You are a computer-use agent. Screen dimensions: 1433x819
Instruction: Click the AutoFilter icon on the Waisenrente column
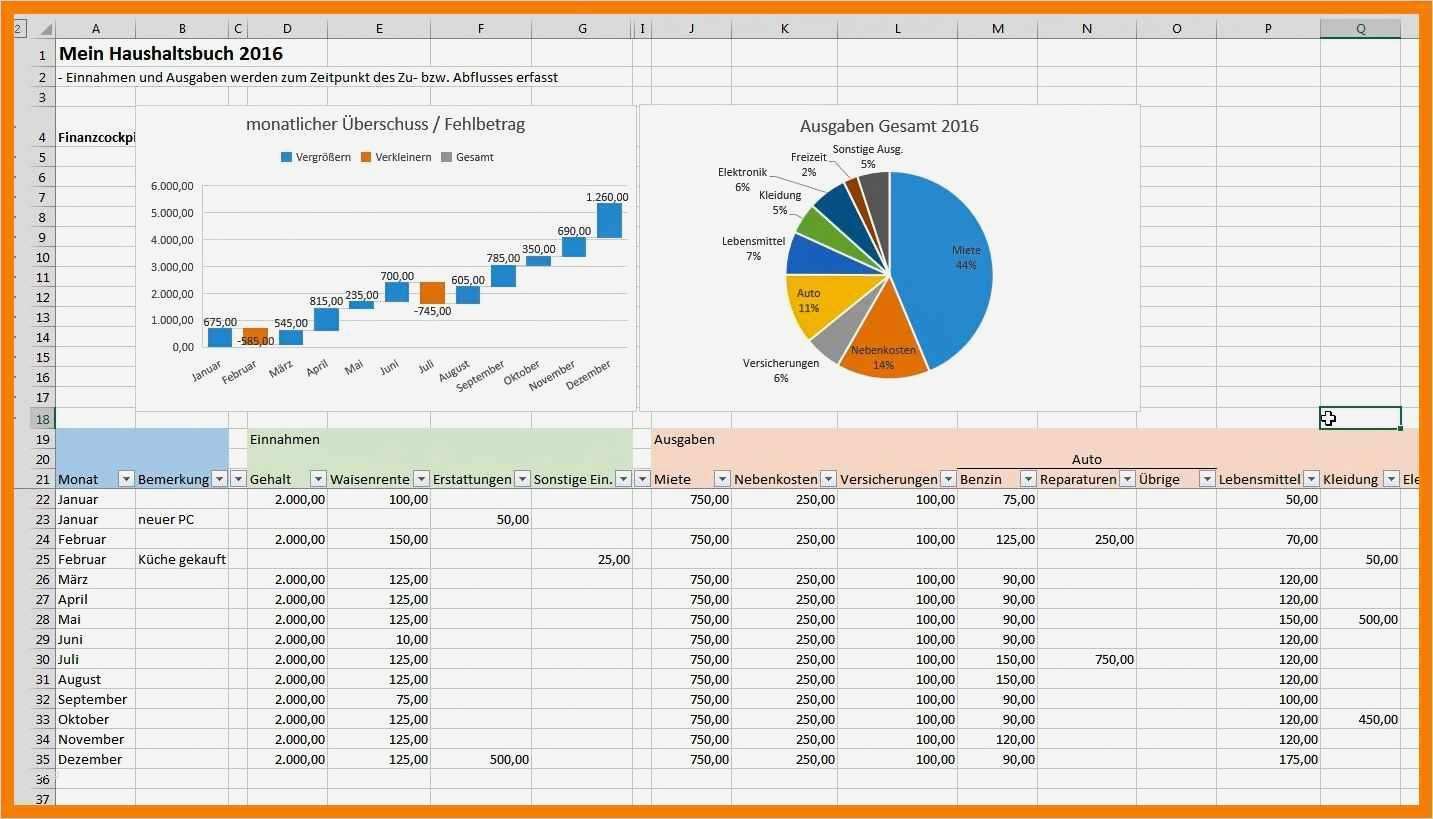420,479
